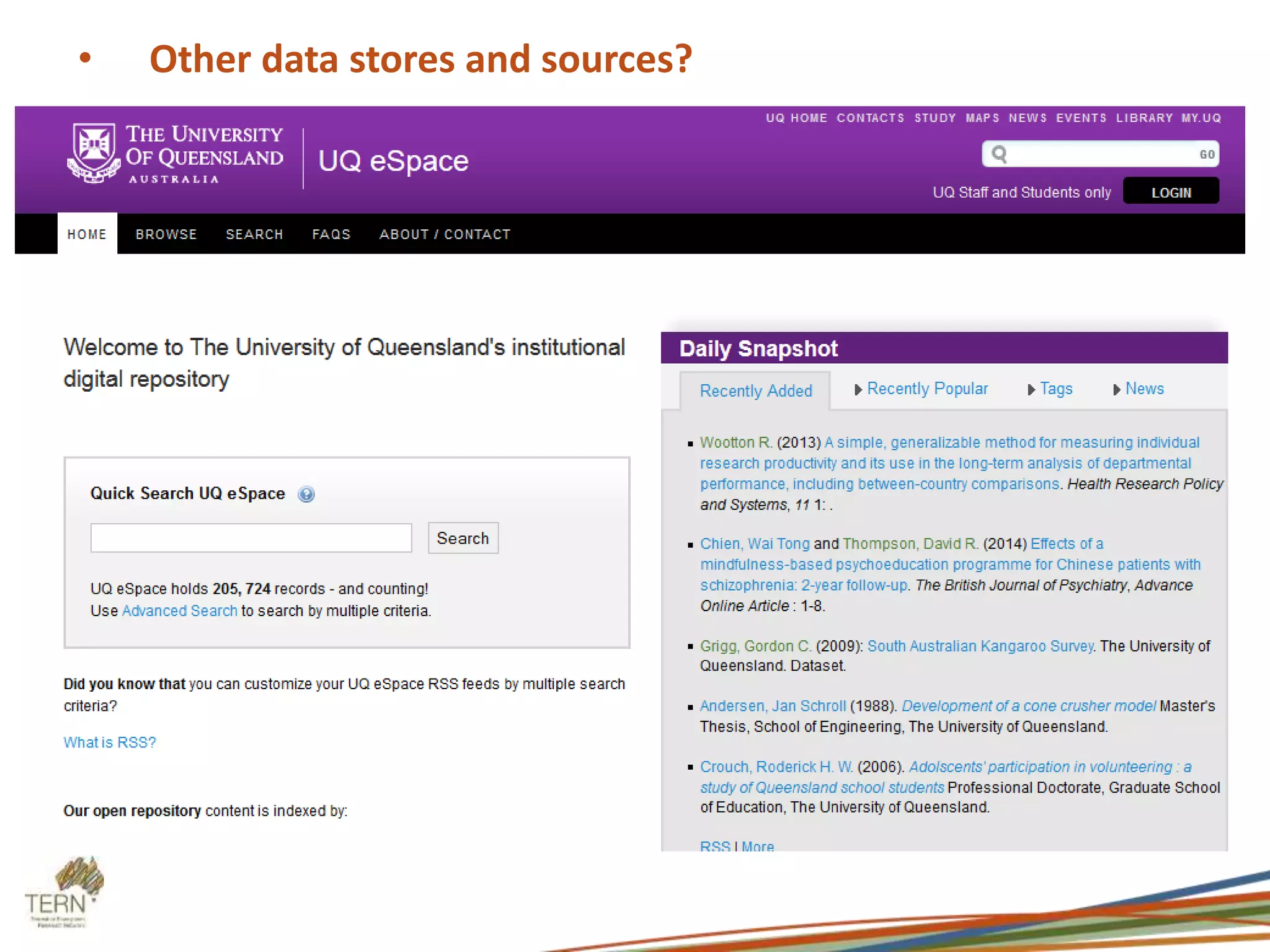This screenshot has height=952, width=1270.
Task: Click the University of Queensland crest logo
Action: pyautogui.click(x=94, y=153)
